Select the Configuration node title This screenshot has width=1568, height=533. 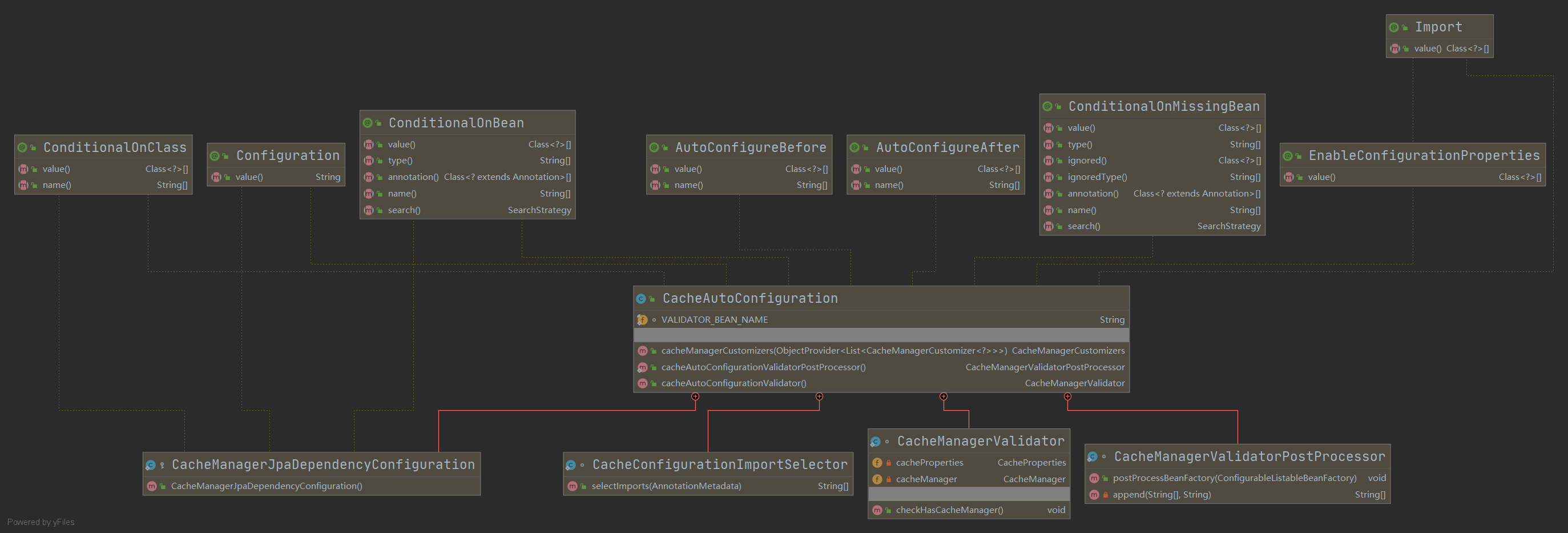tap(288, 156)
